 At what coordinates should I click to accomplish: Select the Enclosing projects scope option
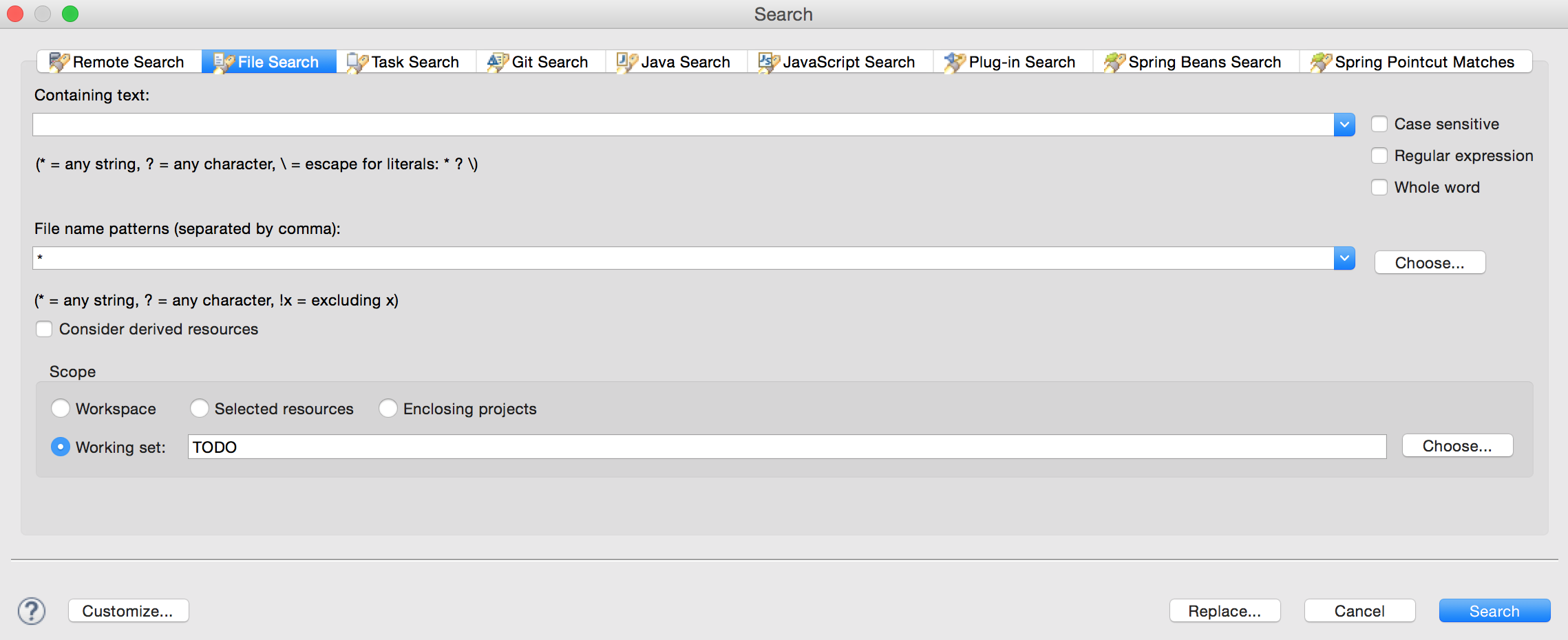pos(388,408)
